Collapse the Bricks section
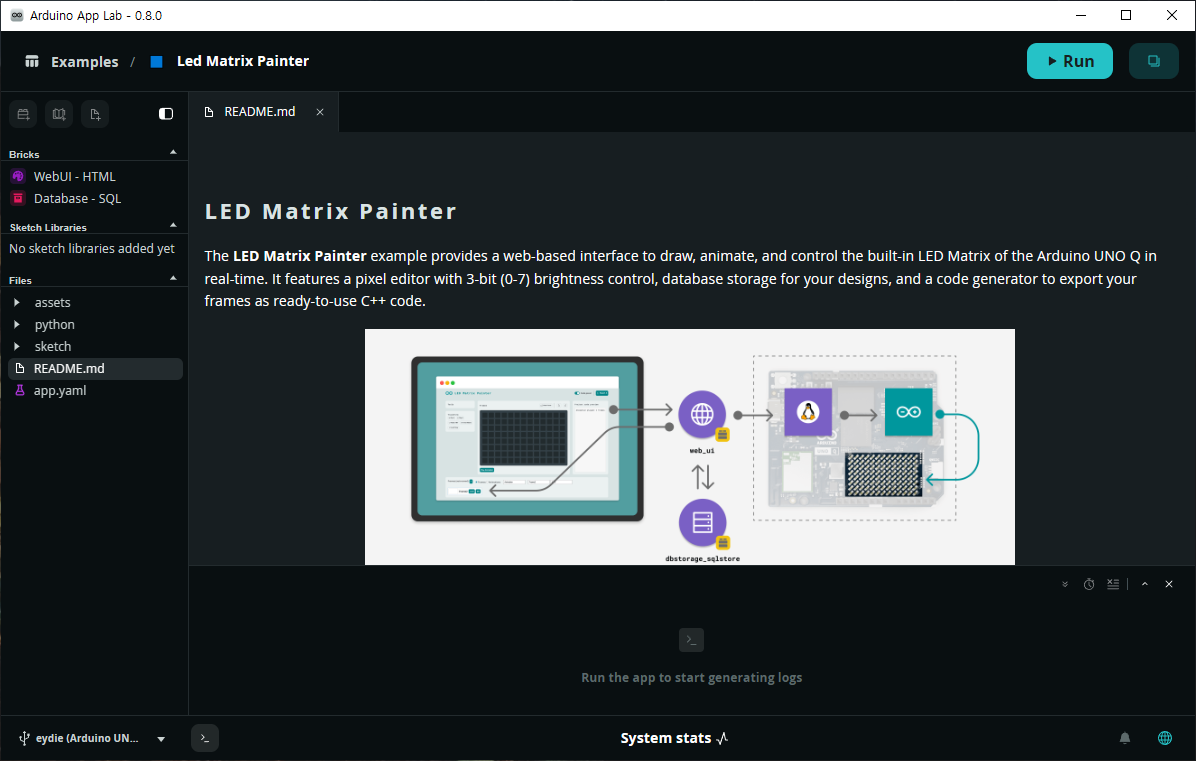This screenshot has width=1196, height=761. tap(173, 153)
